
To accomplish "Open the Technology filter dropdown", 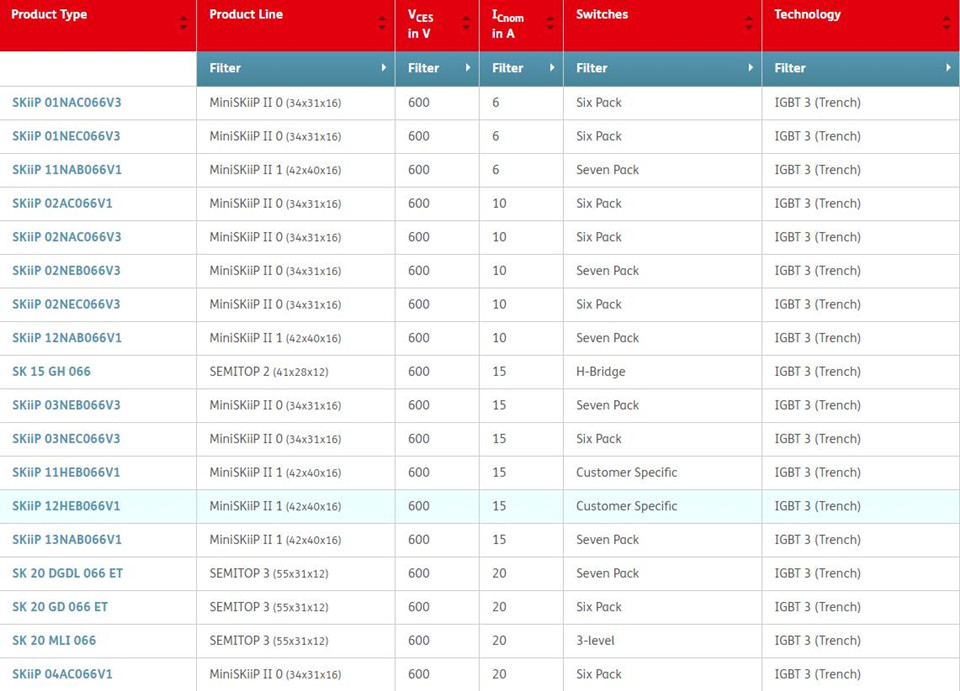I will click(861, 69).
